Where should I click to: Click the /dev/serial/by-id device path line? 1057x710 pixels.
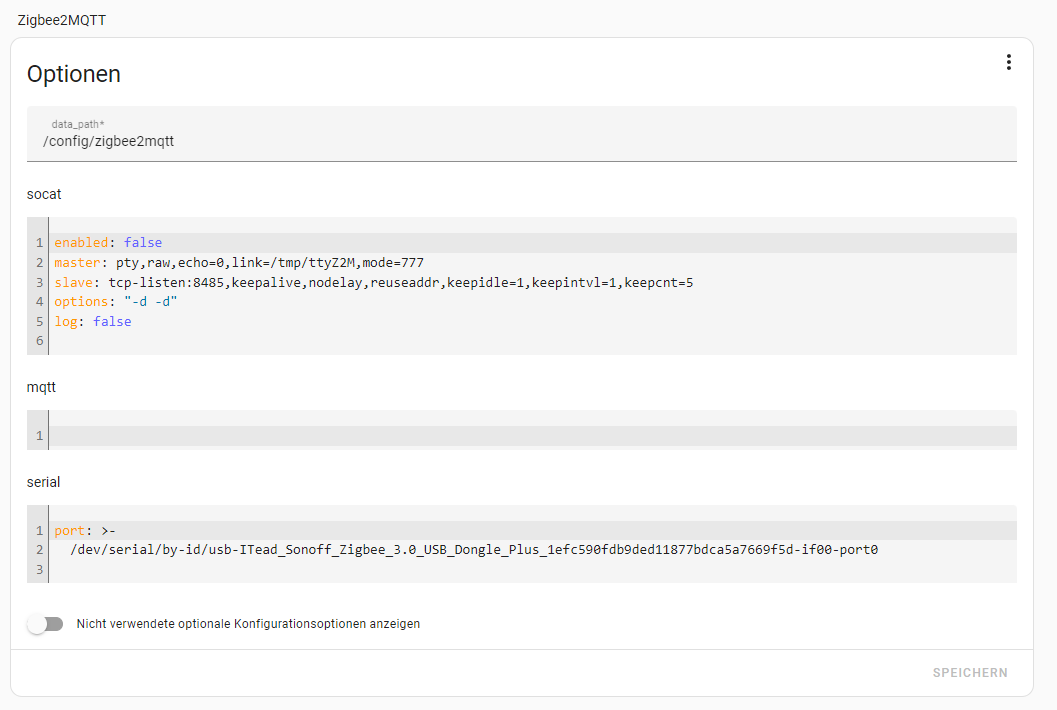pyautogui.click(x=533, y=550)
